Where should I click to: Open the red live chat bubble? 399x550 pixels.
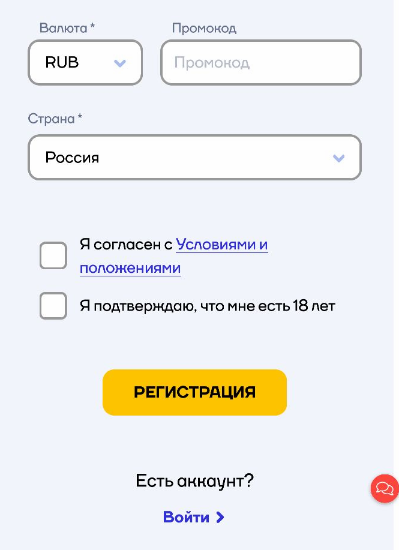(385, 488)
